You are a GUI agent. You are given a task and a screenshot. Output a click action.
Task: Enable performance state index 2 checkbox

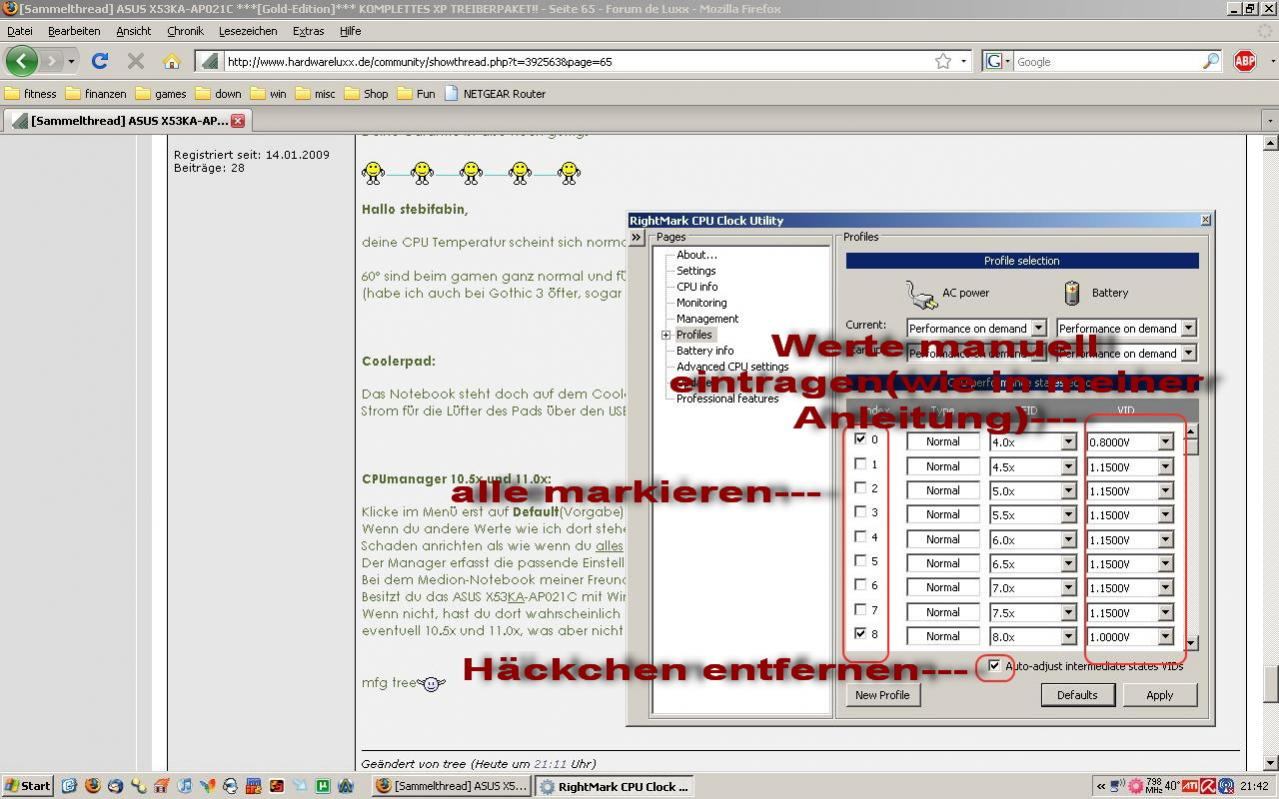(x=861, y=488)
